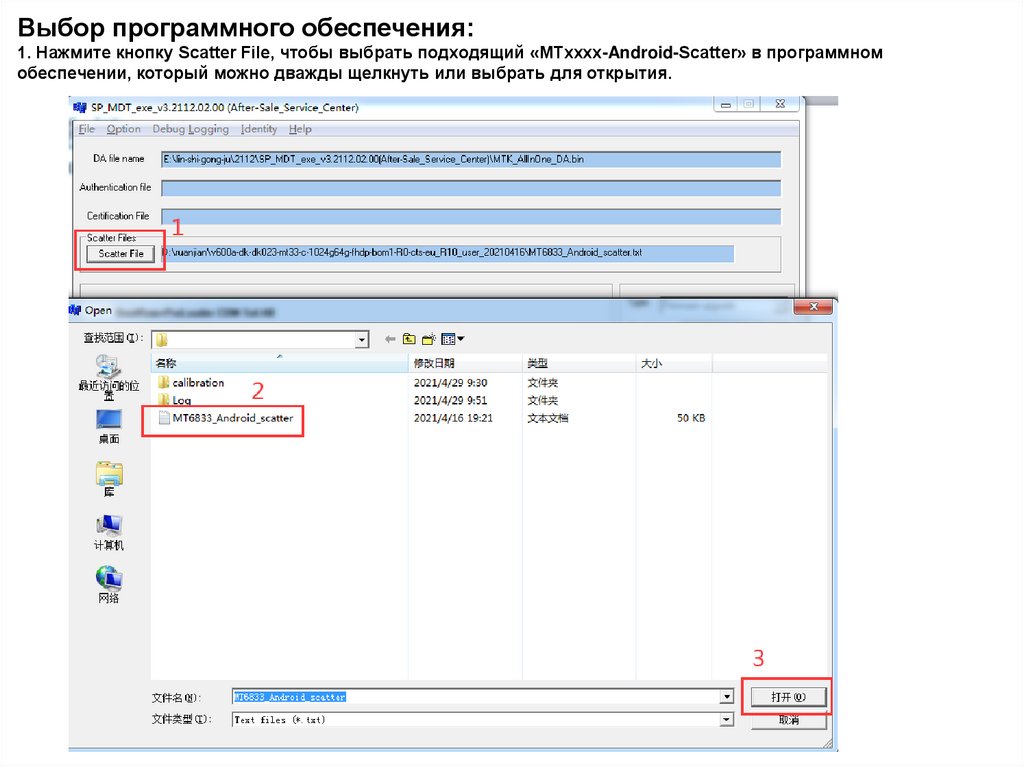Click the Open dialog title icon
The image size is (1024, 767).
click(75, 310)
